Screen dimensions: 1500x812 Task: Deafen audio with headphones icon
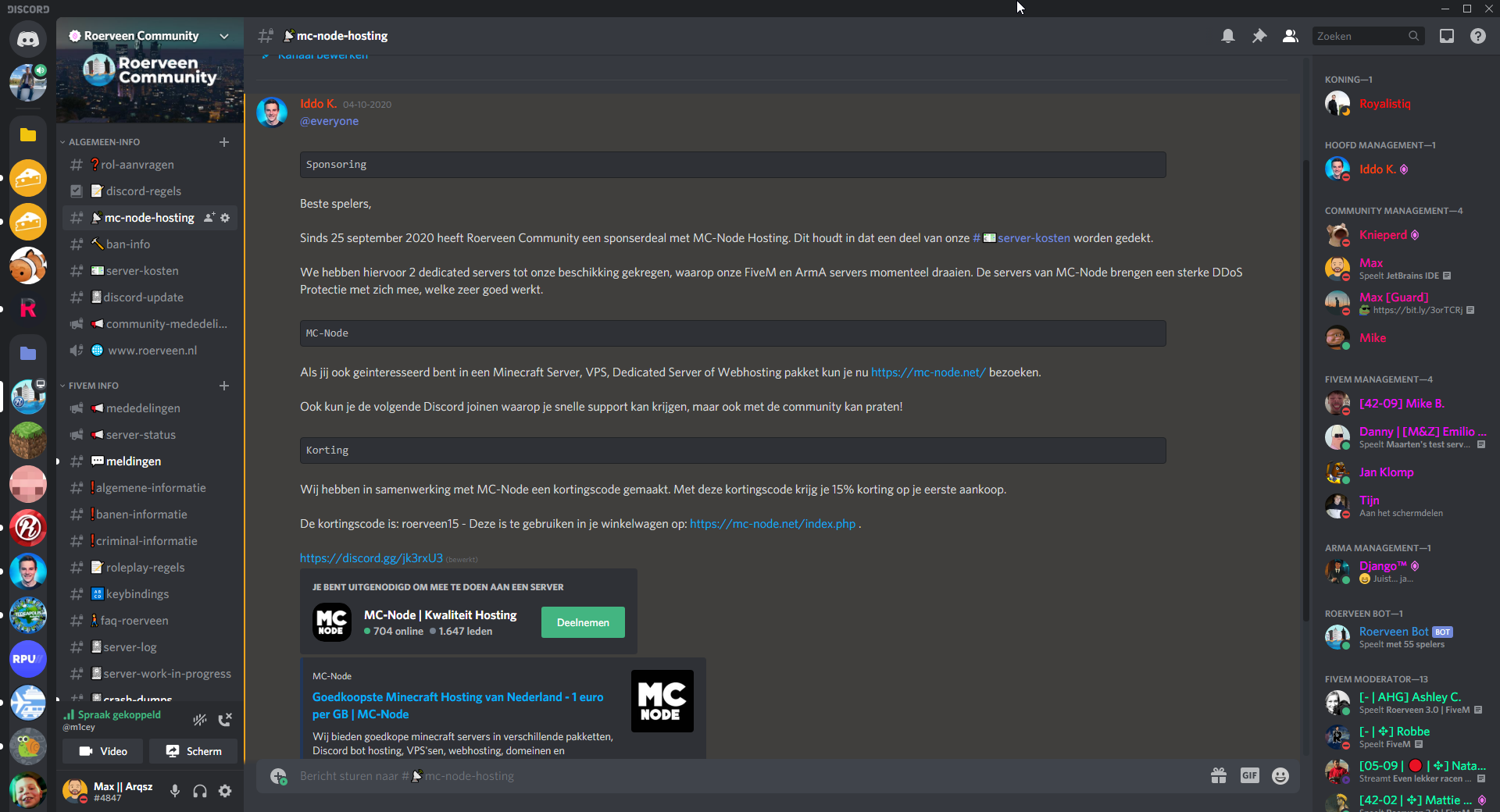click(x=200, y=791)
